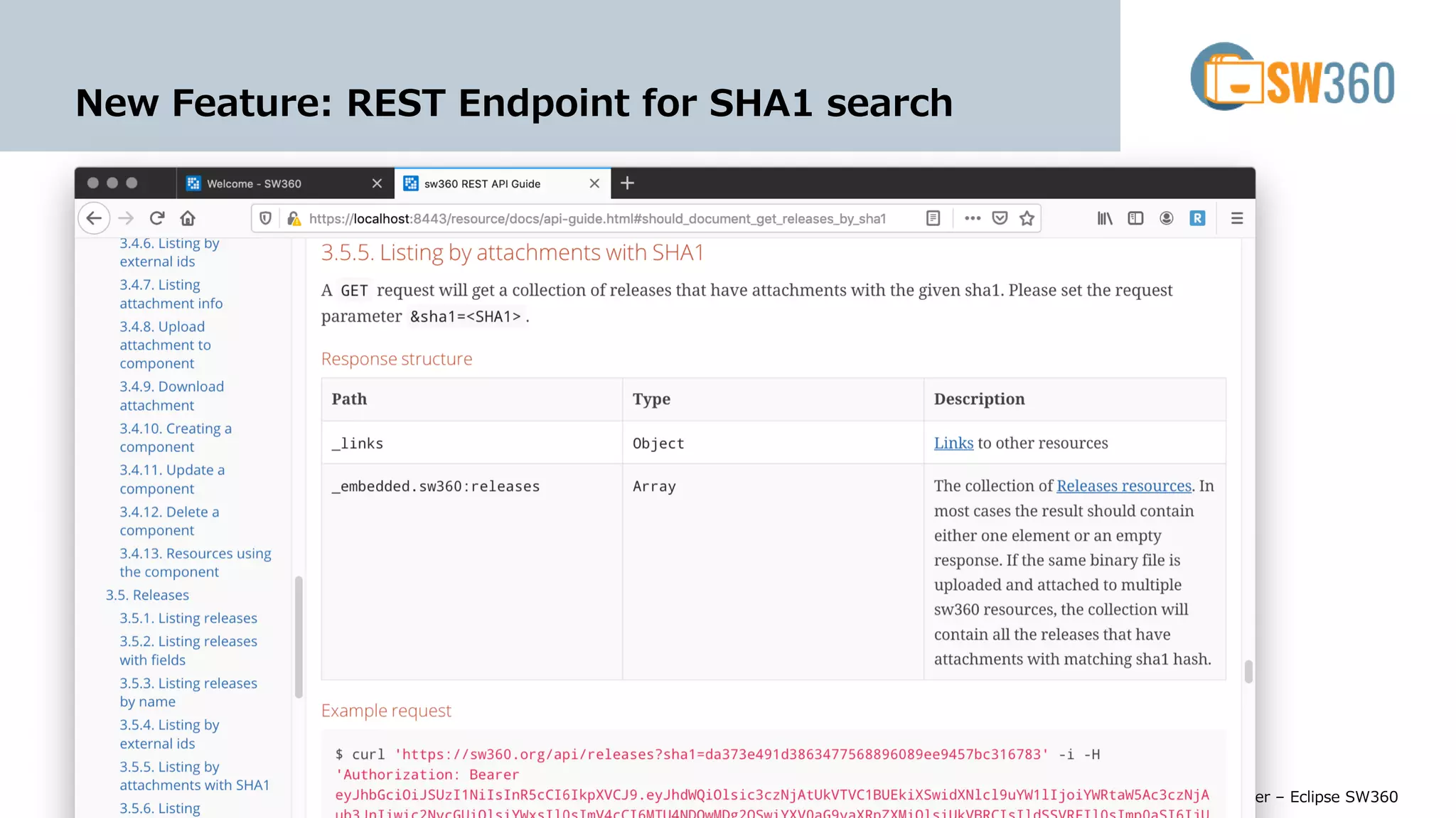Click the 'Example request' heading
The image size is (1456, 818).
(x=386, y=711)
